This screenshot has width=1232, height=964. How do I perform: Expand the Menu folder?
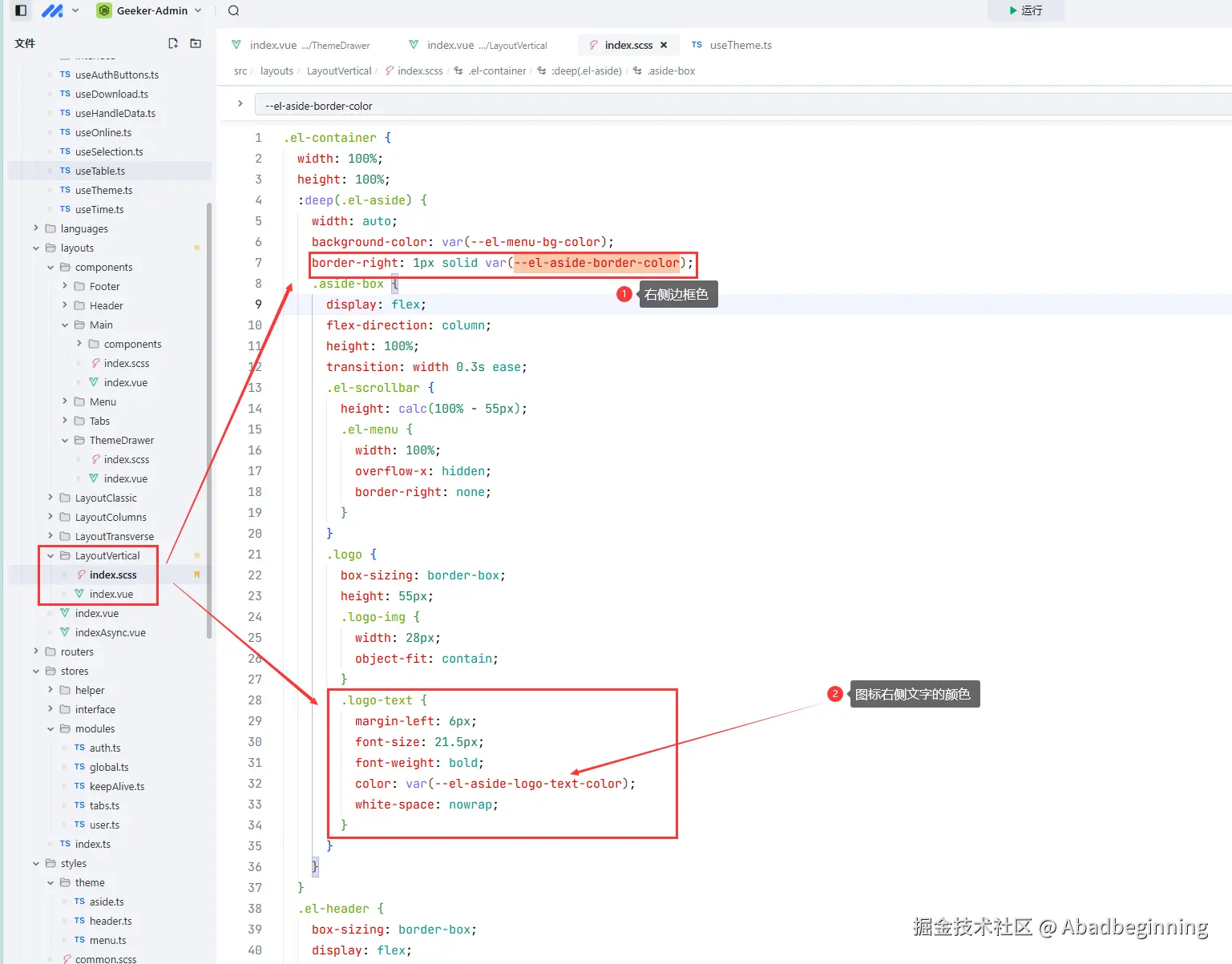tap(103, 401)
